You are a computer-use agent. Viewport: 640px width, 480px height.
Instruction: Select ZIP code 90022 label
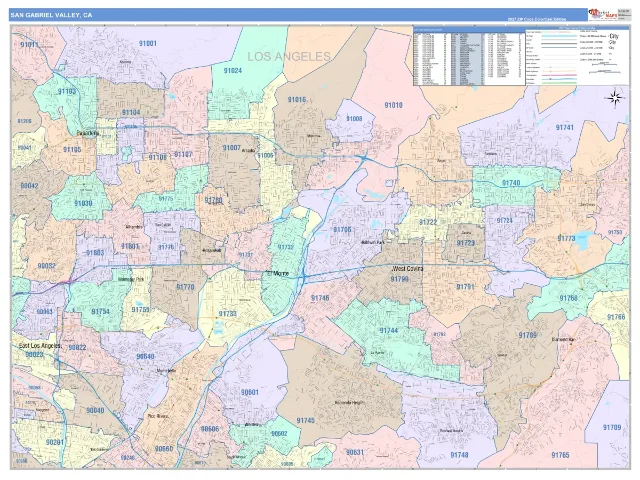[x=77, y=348]
